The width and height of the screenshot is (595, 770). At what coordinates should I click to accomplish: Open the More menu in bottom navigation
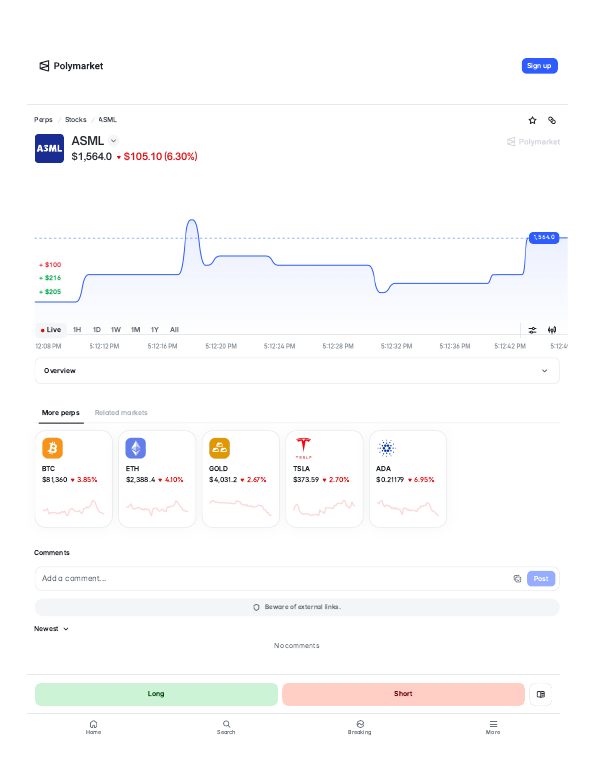pos(493,727)
